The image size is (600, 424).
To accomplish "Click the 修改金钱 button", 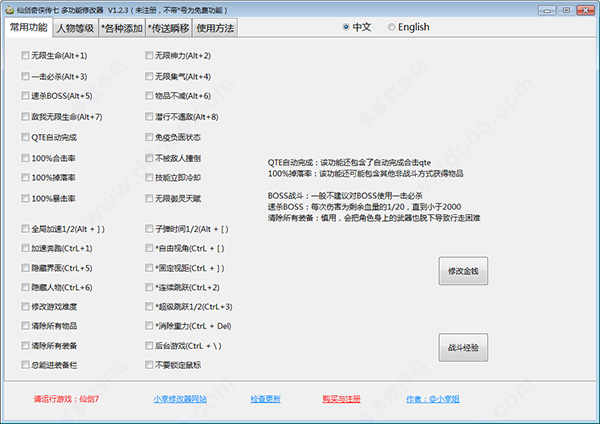I will click(x=463, y=271).
